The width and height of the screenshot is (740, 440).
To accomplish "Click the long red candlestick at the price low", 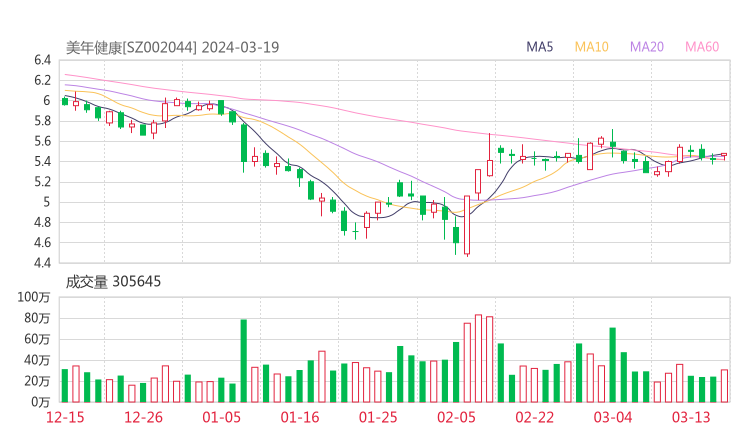I will tap(467, 225).
